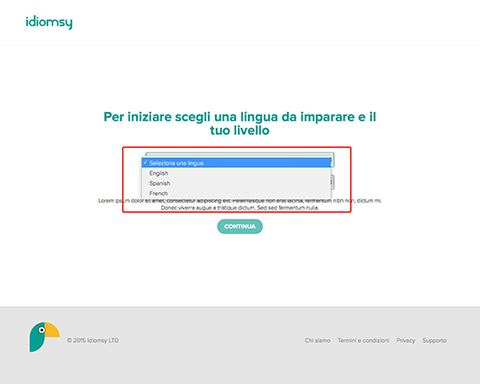
Task: Open the Termini e condizioni link
Action: click(363, 340)
